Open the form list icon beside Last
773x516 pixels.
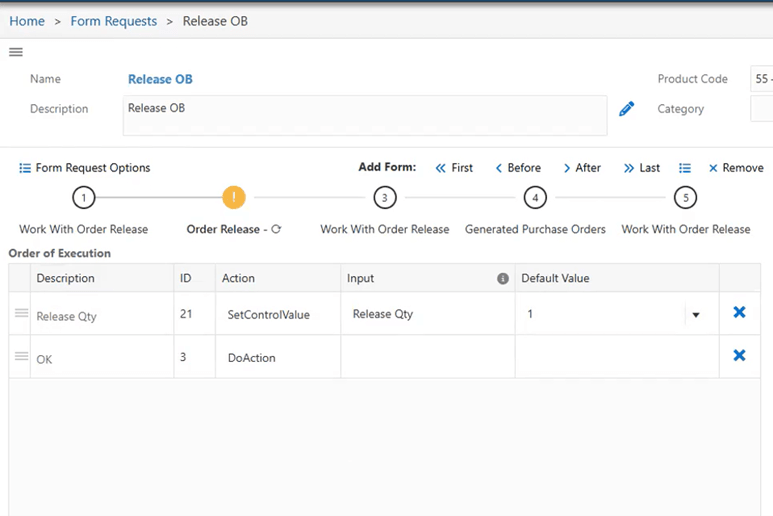tap(685, 168)
